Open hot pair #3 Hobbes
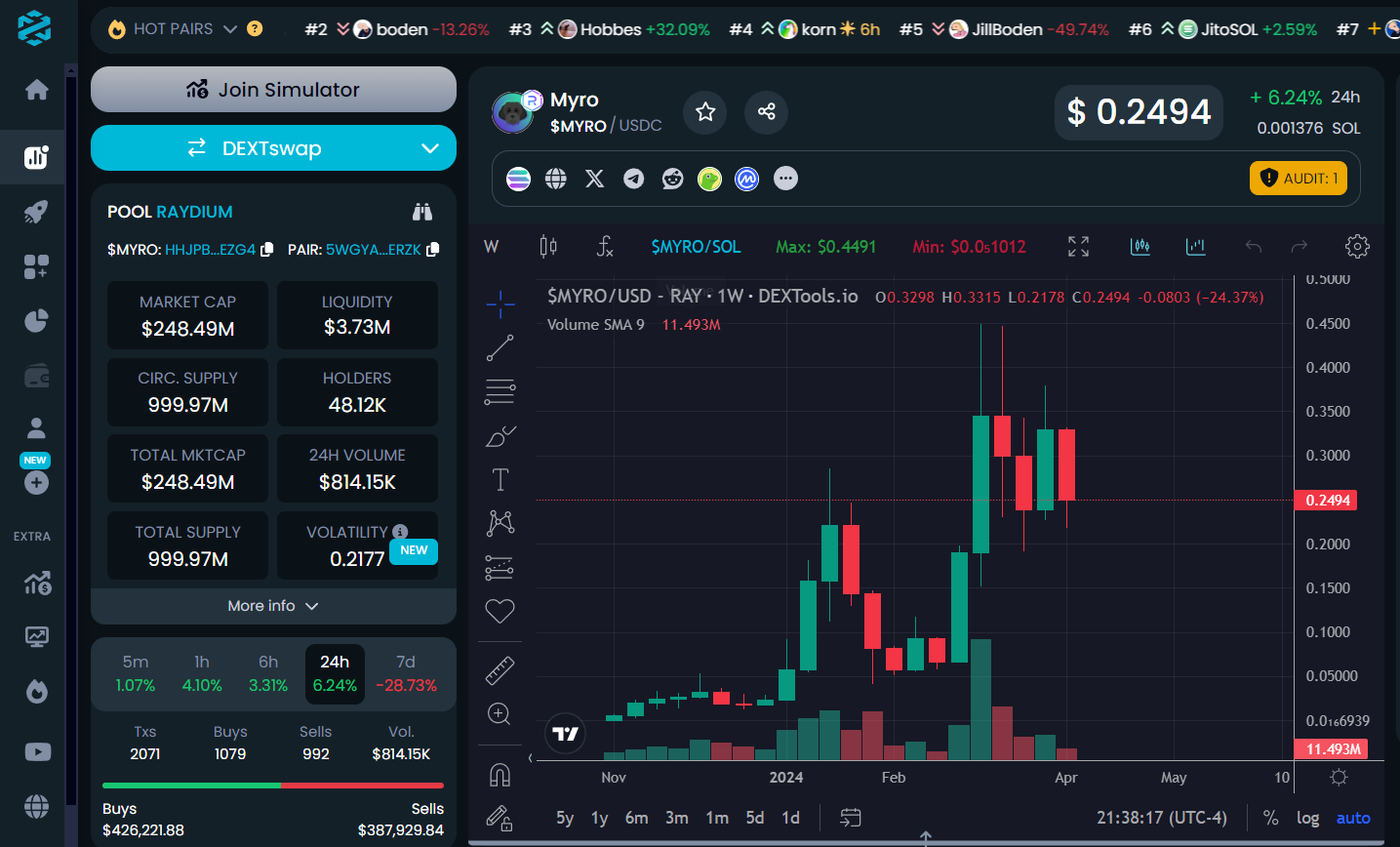1400x847 pixels. coord(610,29)
